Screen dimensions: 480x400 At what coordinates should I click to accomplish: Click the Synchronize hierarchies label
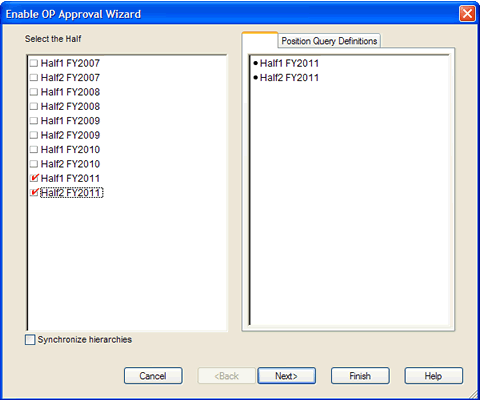tap(85, 339)
